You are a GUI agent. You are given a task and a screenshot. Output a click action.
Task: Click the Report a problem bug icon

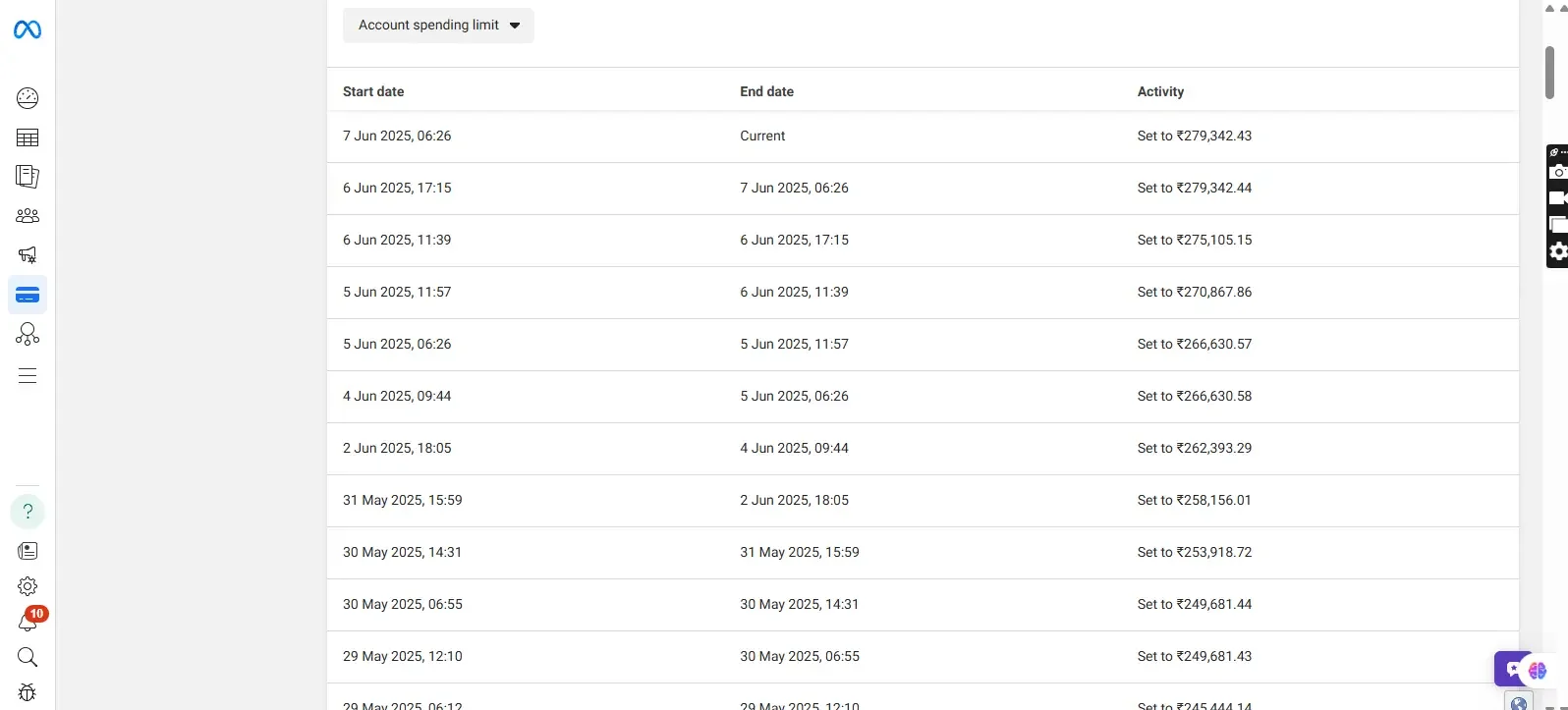pos(28,692)
